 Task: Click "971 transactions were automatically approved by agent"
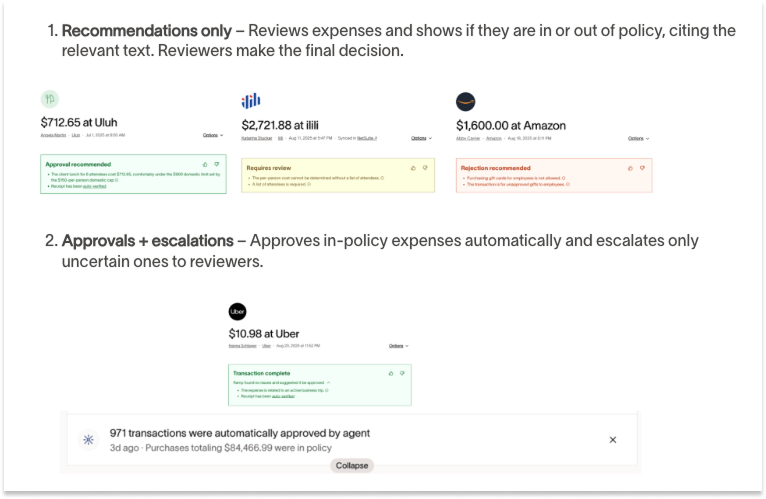[x=240, y=433]
